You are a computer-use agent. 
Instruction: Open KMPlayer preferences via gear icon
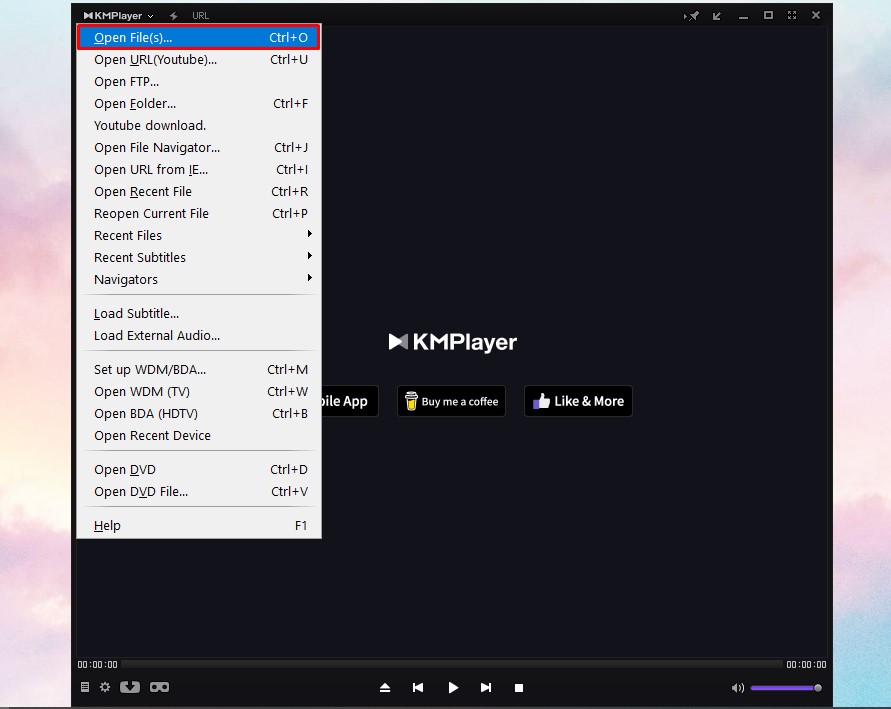(x=105, y=687)
